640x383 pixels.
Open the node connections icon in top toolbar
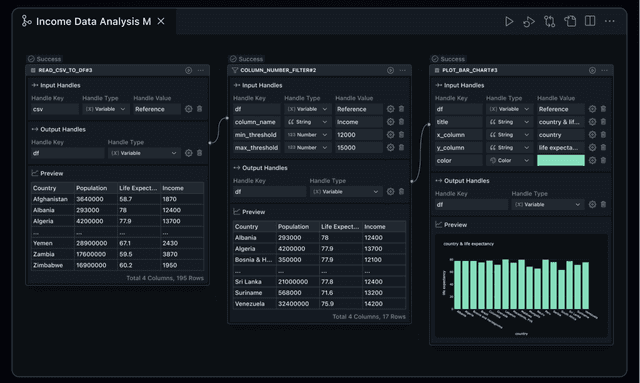coord(549,21)
